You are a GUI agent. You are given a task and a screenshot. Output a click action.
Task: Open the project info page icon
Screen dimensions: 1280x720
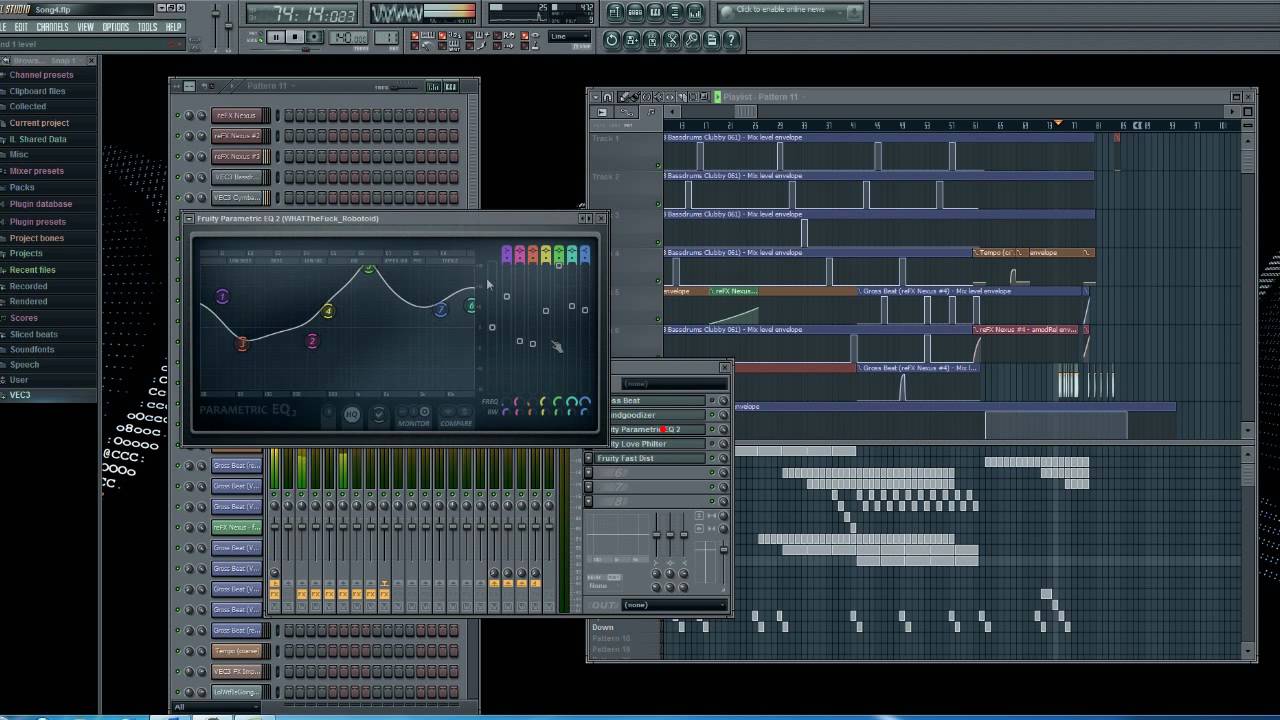click(x=712, y=39)
